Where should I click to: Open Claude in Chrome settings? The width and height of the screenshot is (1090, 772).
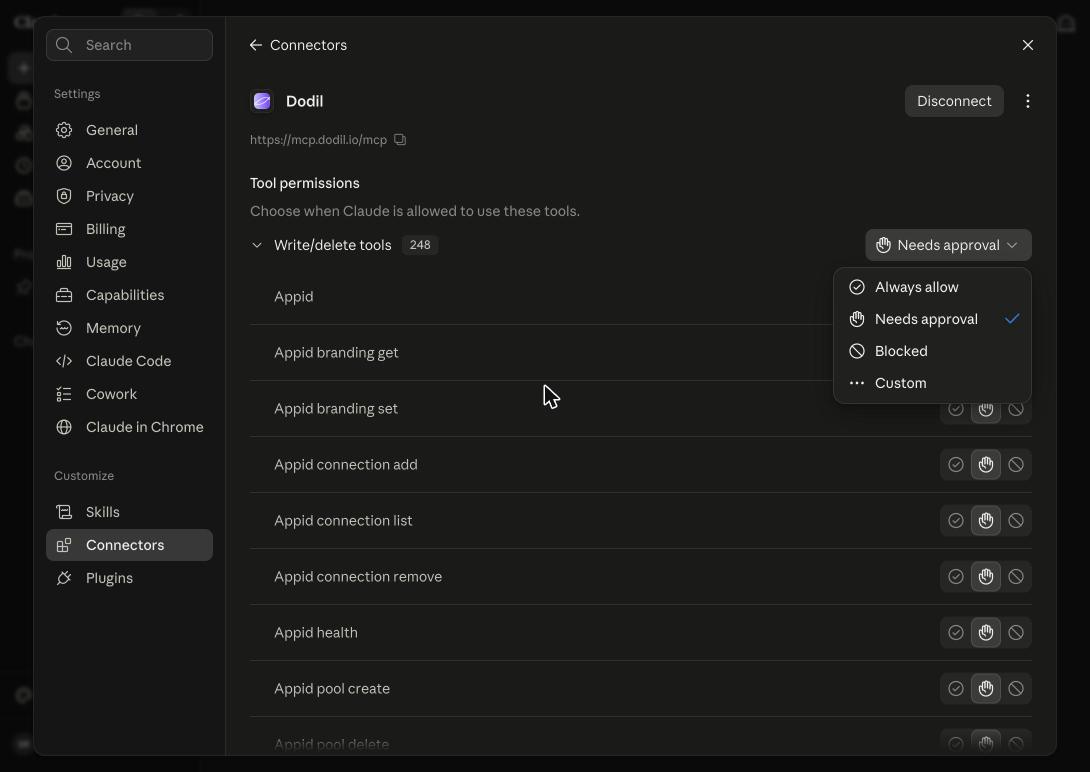tap(129, 427)
